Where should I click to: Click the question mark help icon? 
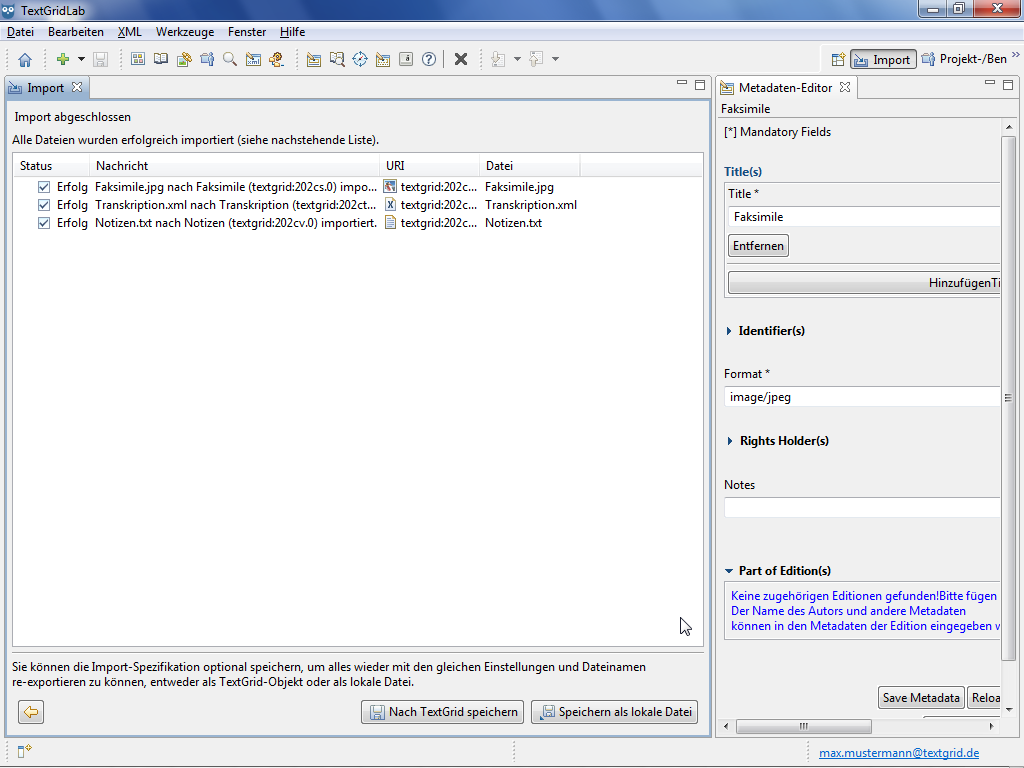click(429, 59)
